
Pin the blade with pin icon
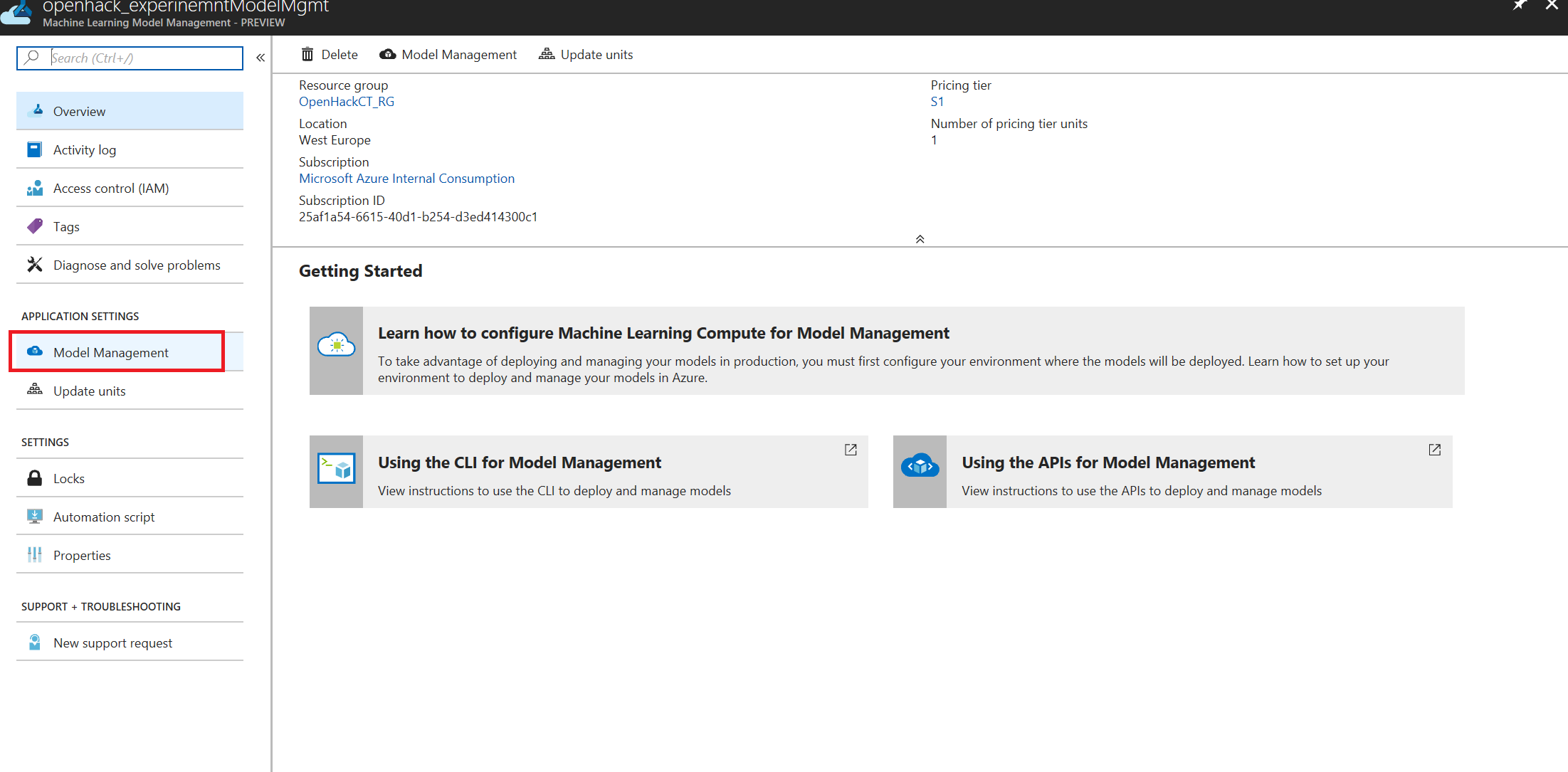(x=1520, y=5)
